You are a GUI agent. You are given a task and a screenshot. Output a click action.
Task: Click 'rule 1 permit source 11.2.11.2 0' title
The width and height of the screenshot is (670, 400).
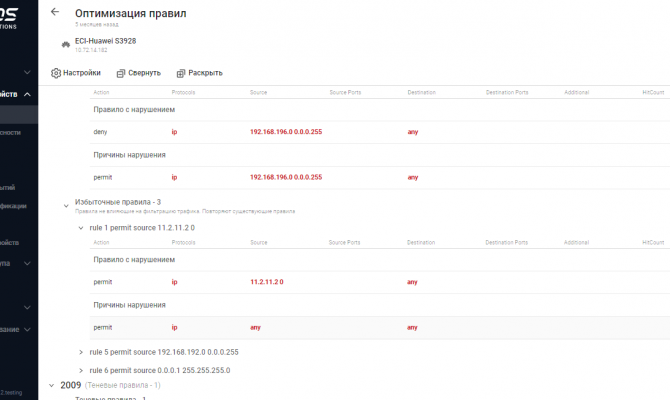142,228
